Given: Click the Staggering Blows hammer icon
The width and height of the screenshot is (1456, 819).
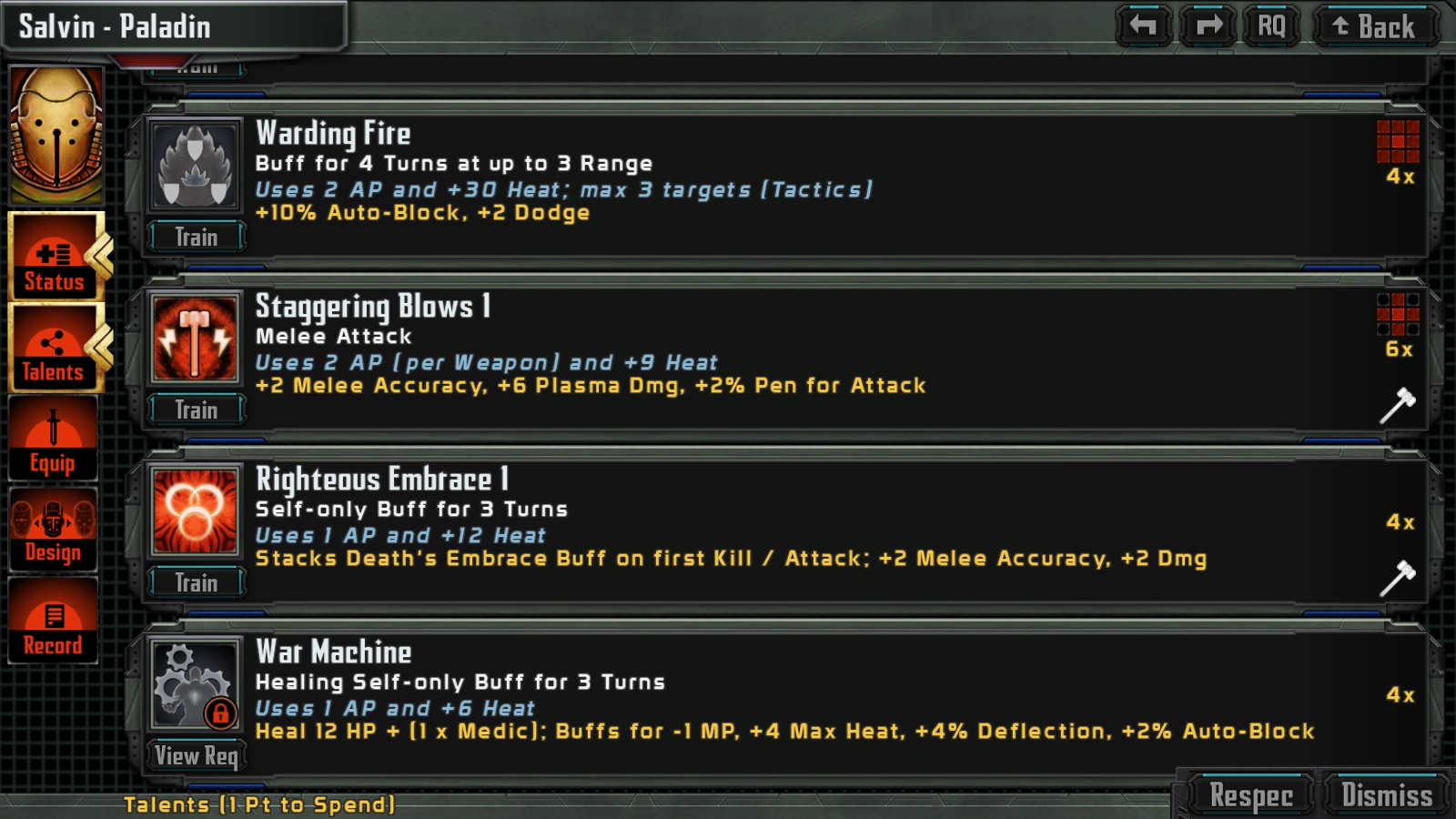Looking at the screenshot, I should [195, 339].
